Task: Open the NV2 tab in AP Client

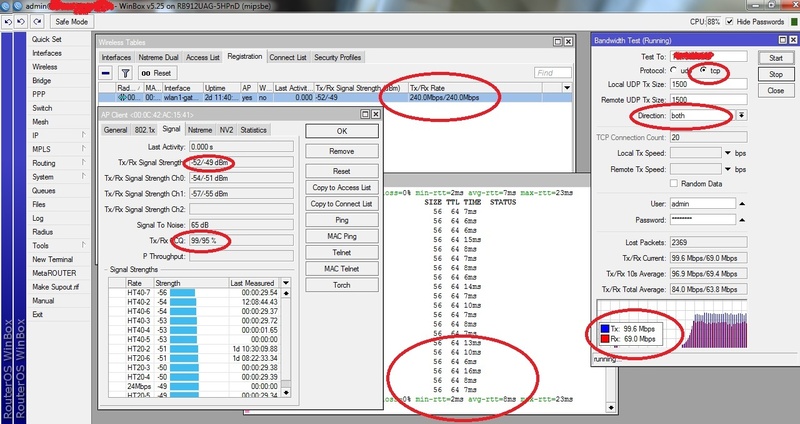Action: pos(226,130)
